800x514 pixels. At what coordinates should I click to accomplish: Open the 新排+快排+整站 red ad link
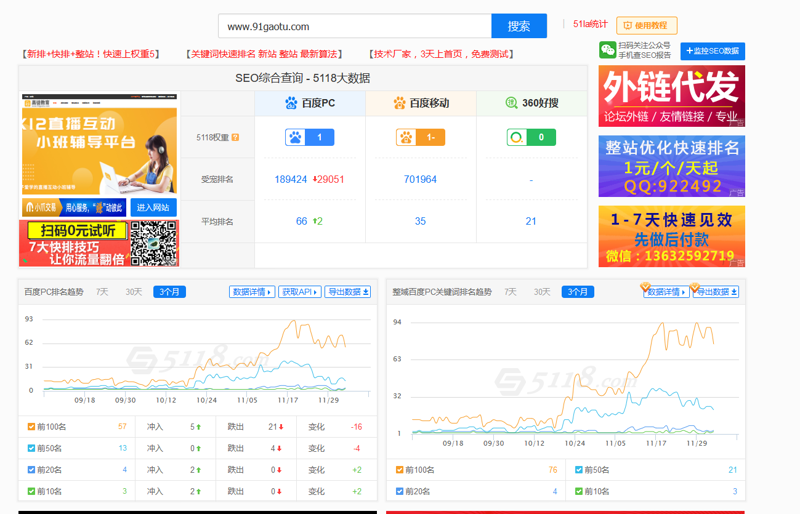tap(91, 54)
